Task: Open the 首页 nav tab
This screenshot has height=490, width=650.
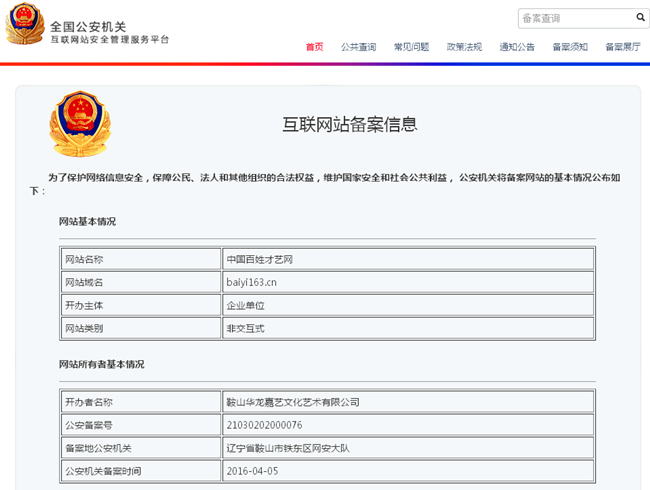Action: 314,47
